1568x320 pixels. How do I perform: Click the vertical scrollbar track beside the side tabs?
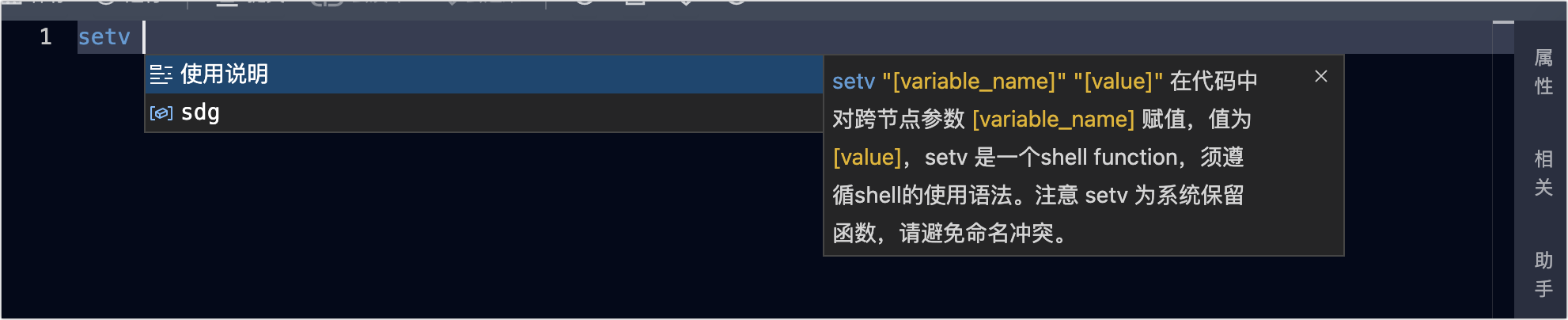[1502, 174]
